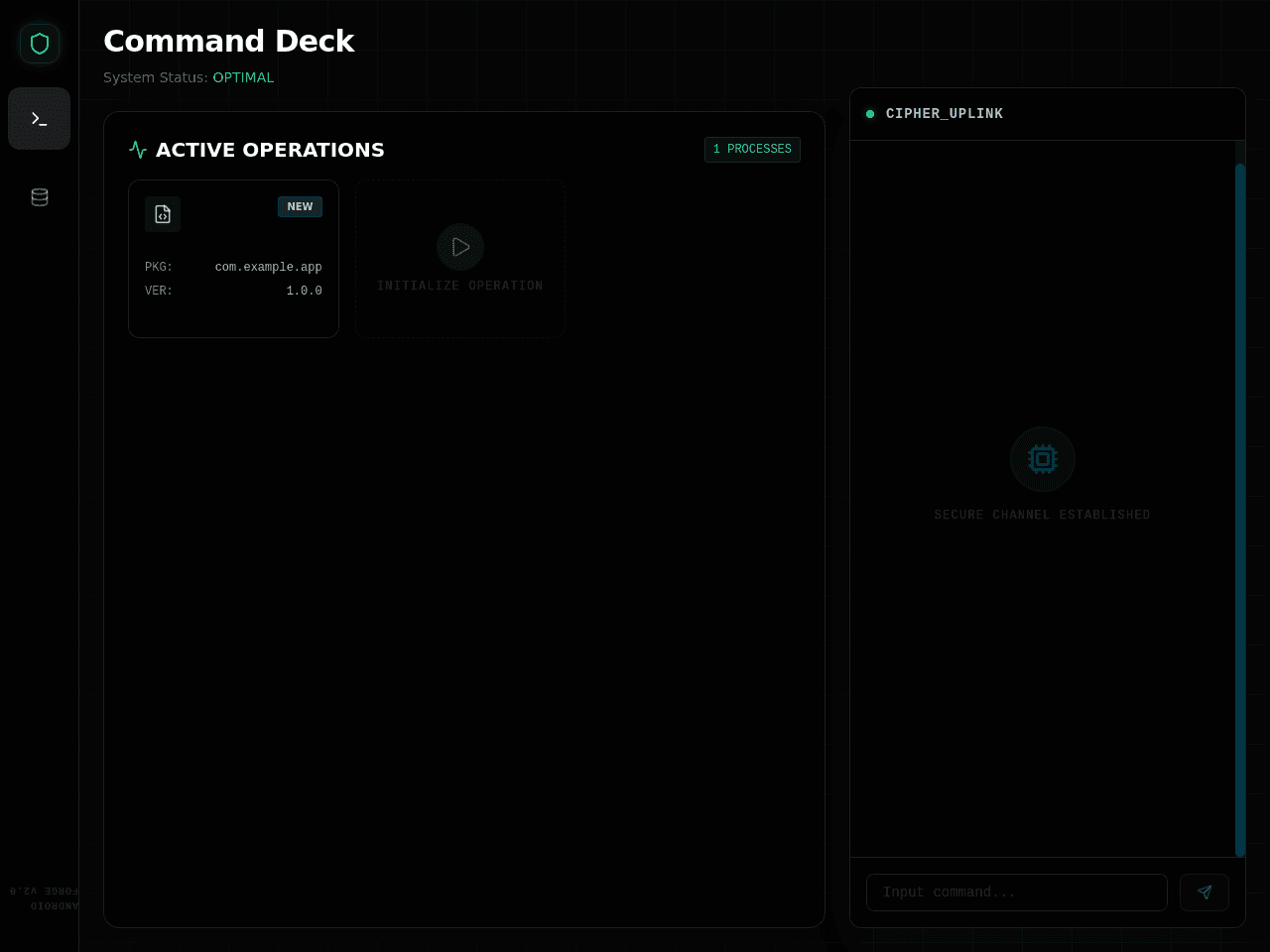The width and height of the screenshot is (1270, 952).
Task: Click the Cipher Uplink chat scrollbar
Action: (x=1240, y=510)
